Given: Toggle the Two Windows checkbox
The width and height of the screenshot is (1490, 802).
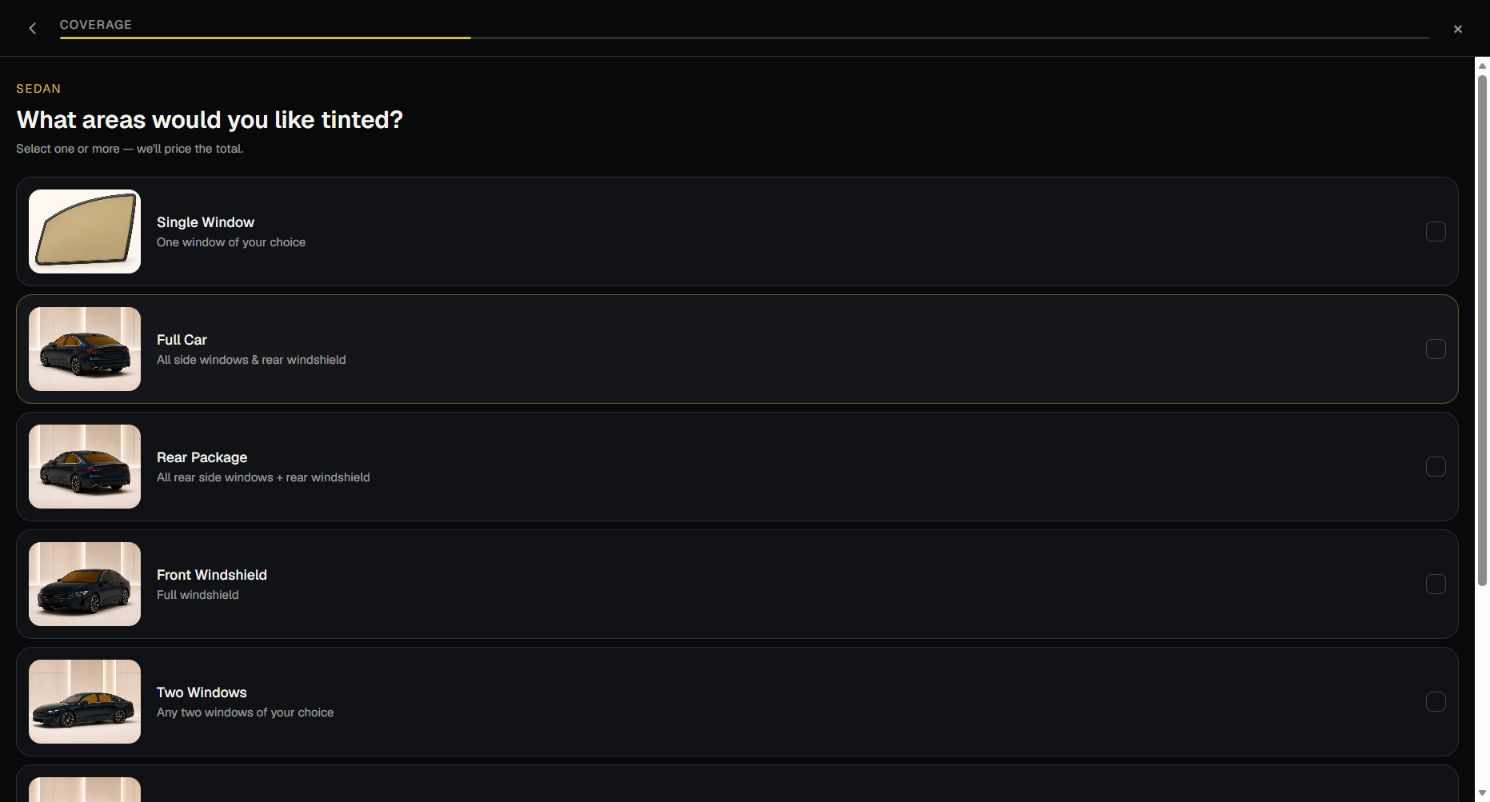Looking at the screenshot, I should [1435, 702].
